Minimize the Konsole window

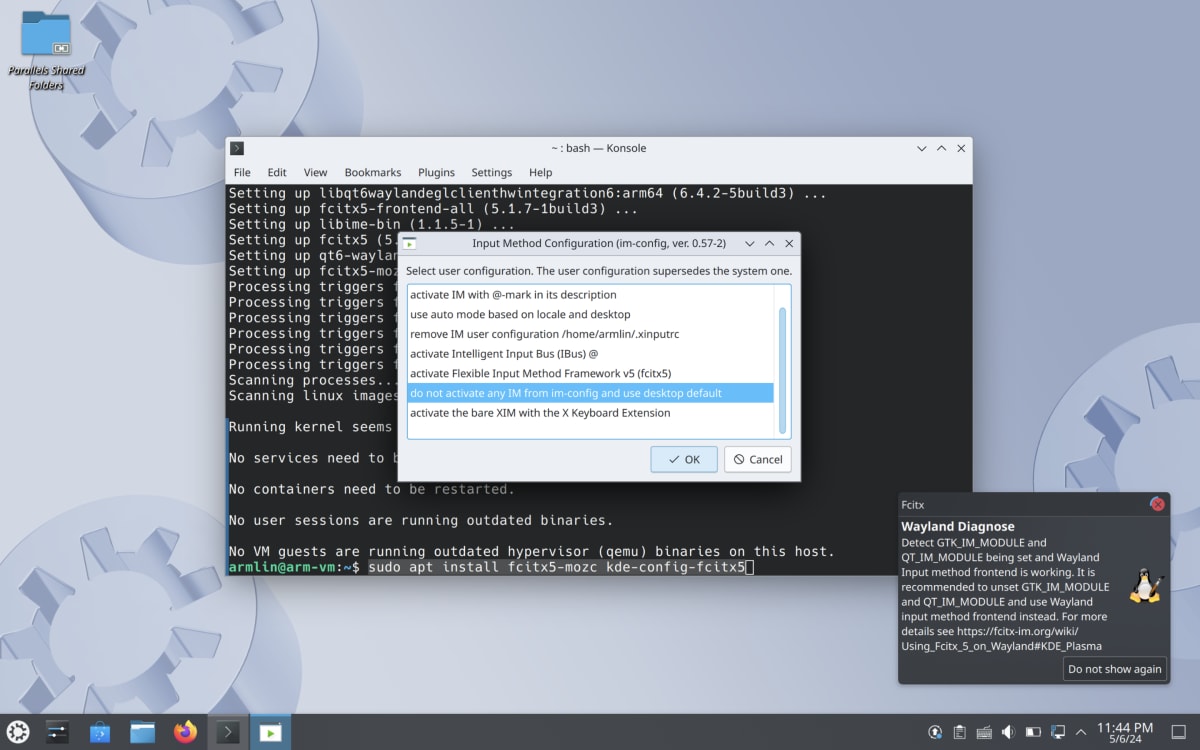[x=921, y=148]
